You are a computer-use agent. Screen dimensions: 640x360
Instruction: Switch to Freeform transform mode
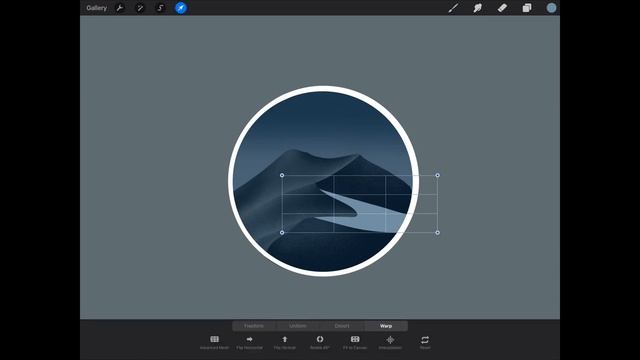pyautogui.click(x=254, y=326)
